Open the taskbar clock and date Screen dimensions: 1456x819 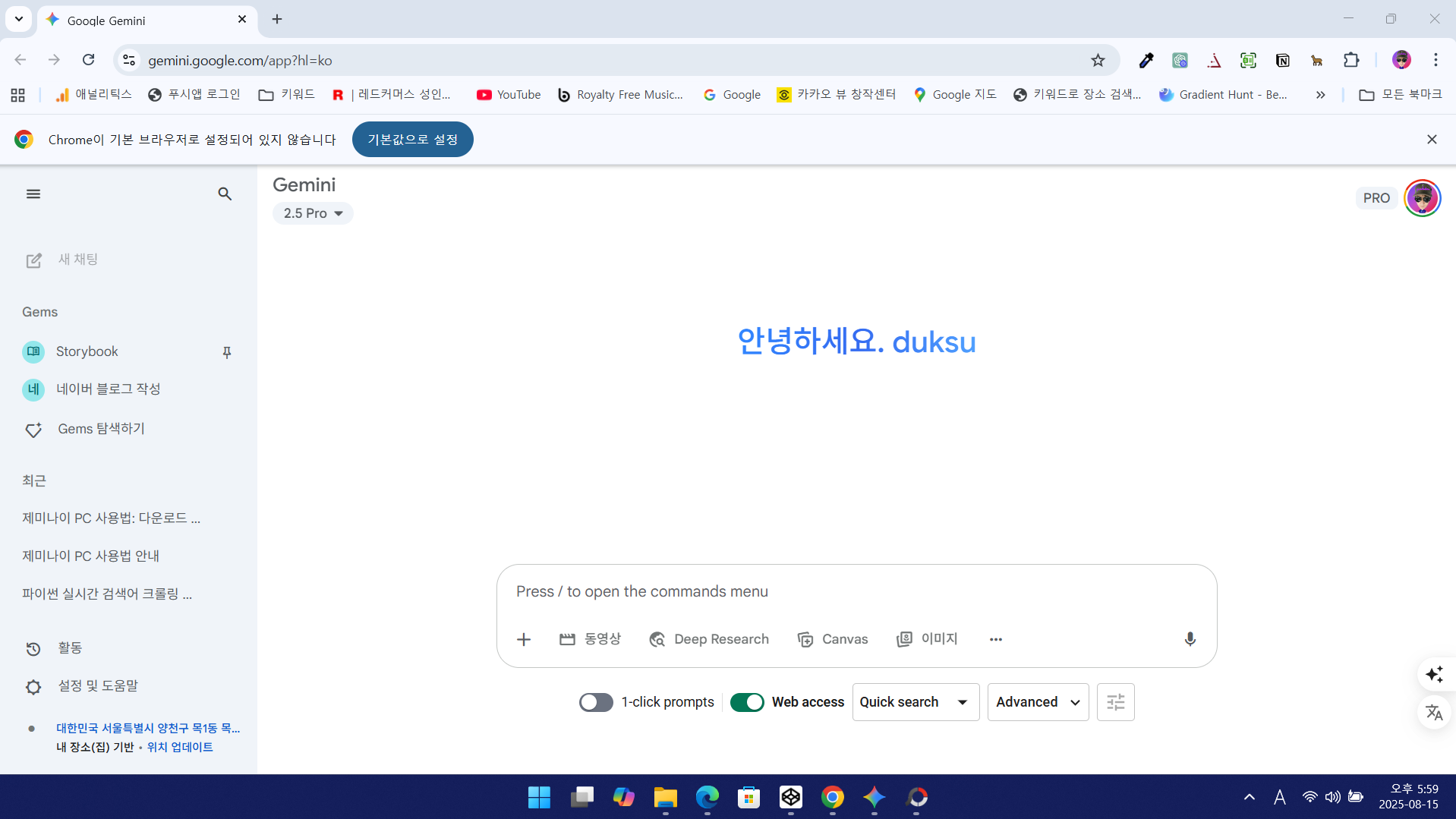click(x=1409, y=797)
